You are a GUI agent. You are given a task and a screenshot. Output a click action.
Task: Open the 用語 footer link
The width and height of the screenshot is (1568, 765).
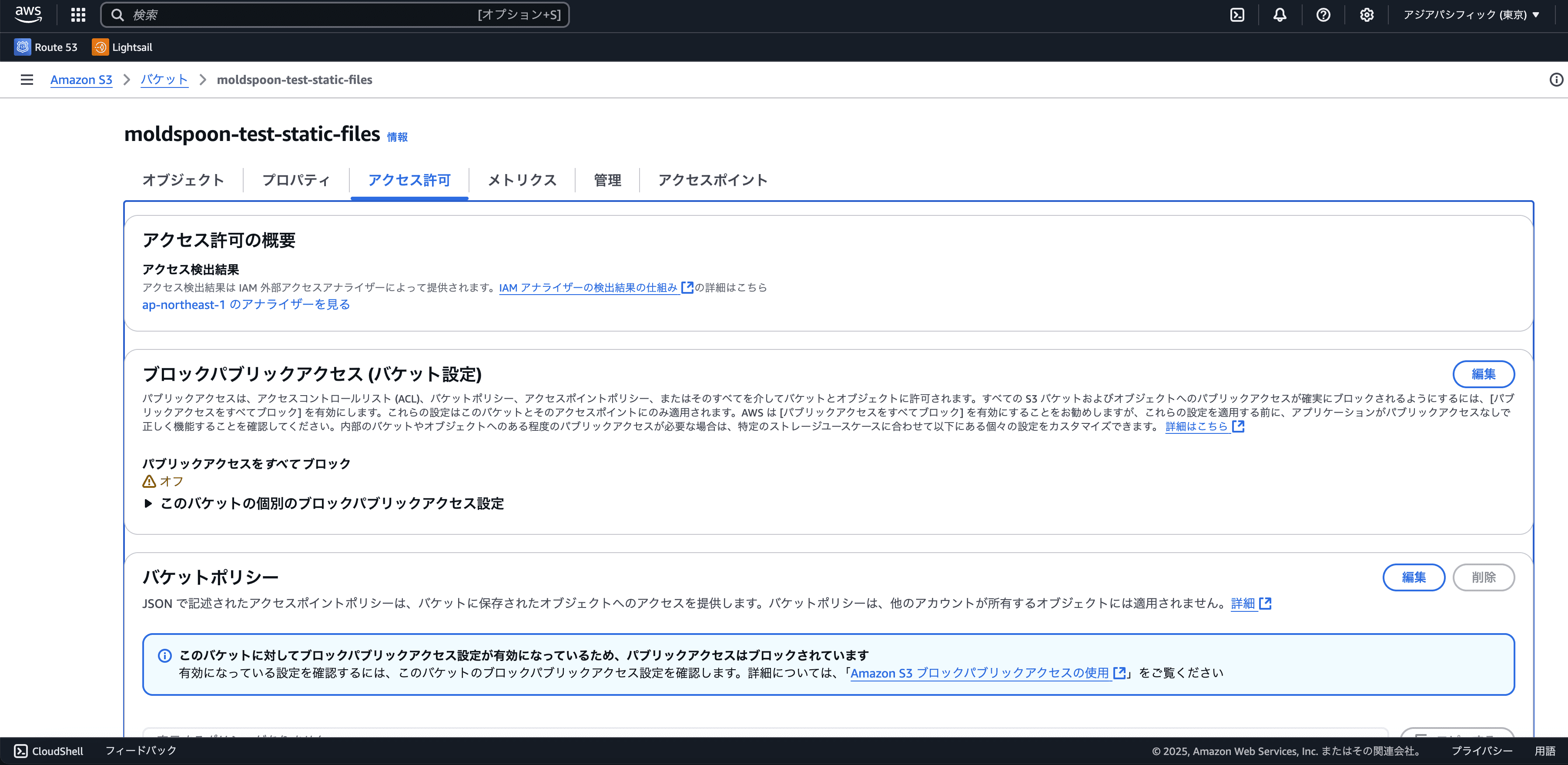[1545, 751]
